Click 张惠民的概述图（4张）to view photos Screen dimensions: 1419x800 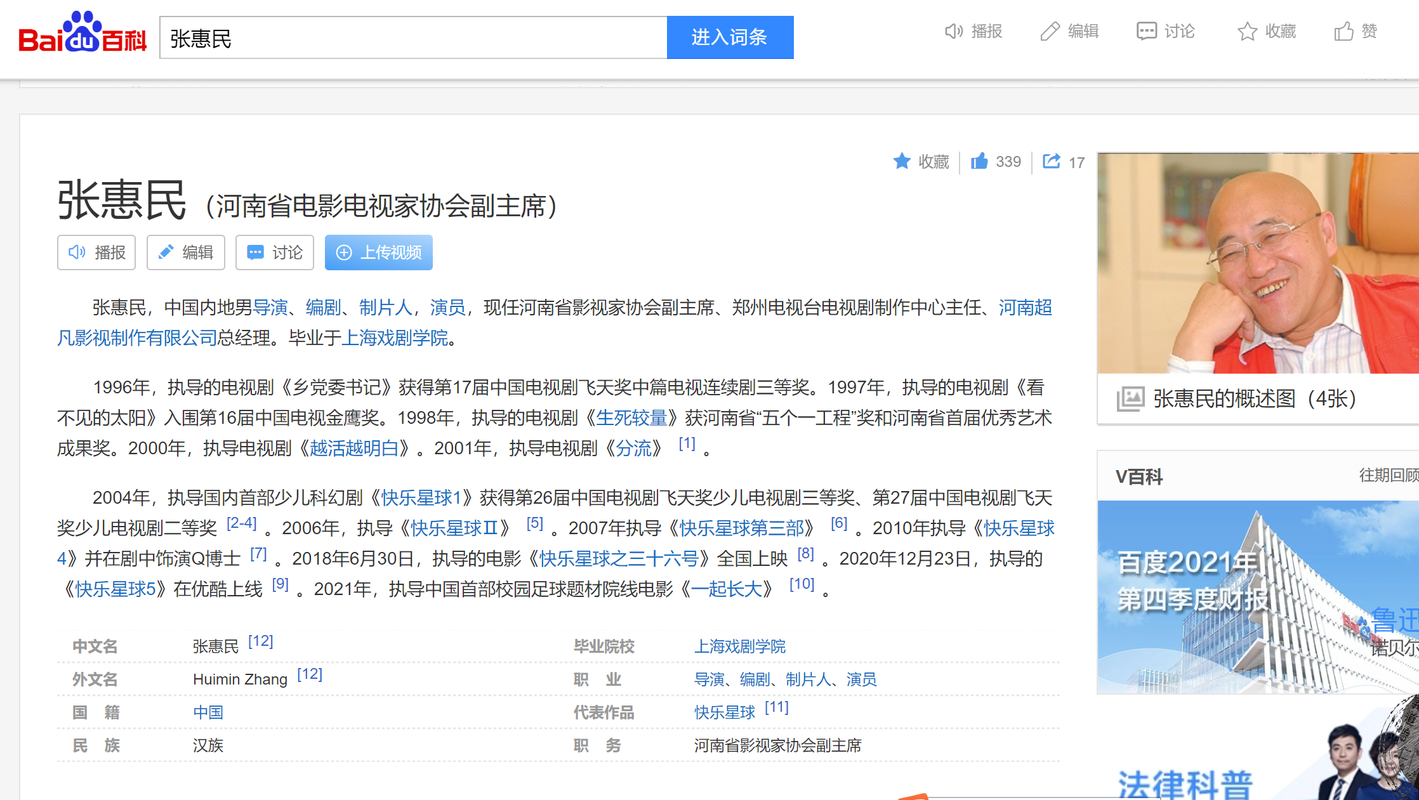tap(1235, 398)
